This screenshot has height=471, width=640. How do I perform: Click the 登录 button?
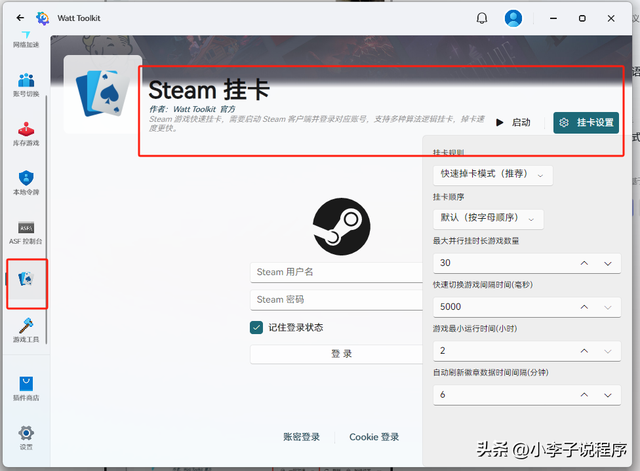(x=336, y=354)
